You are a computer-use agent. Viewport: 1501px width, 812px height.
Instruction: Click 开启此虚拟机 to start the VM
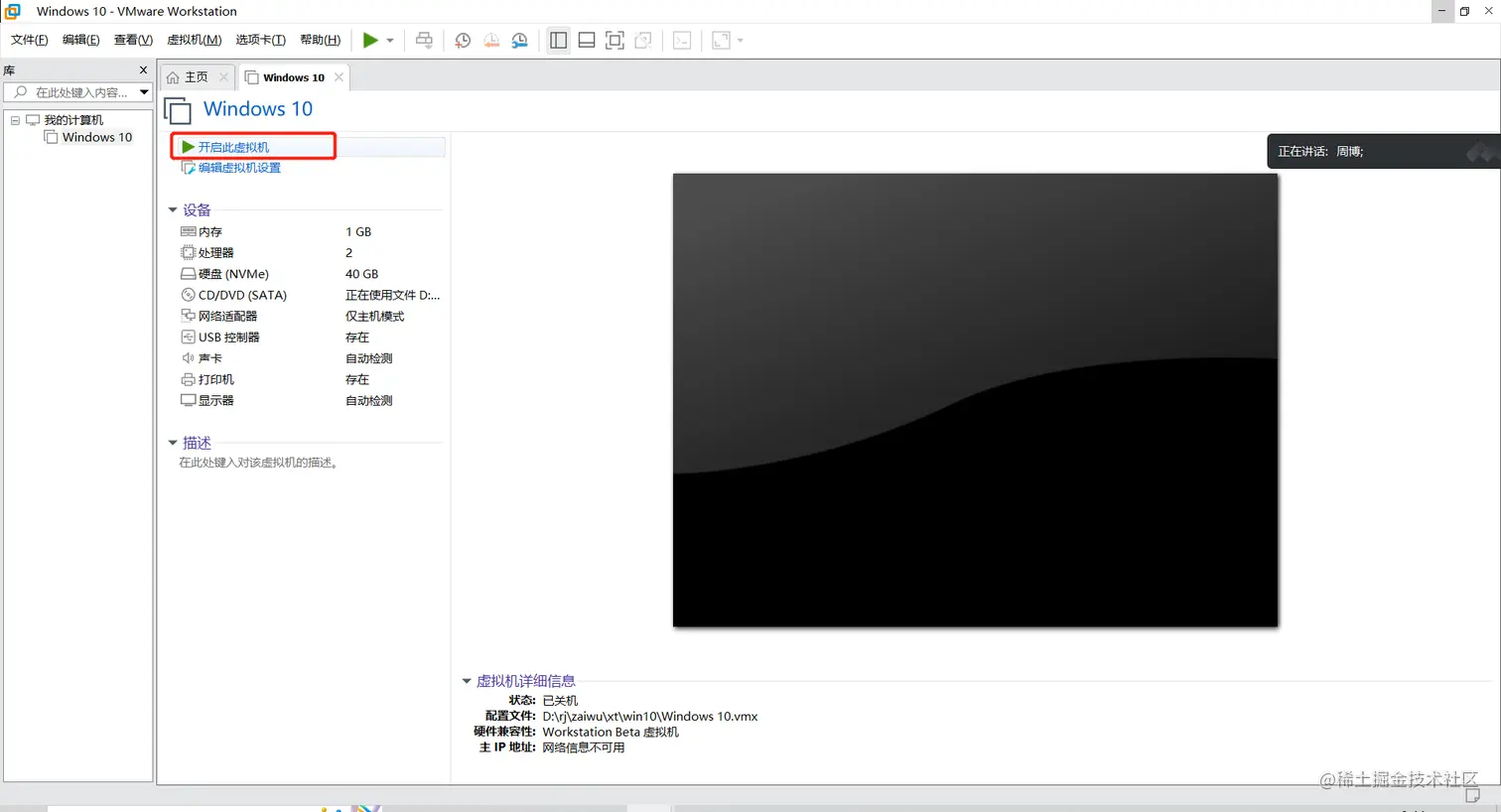coord(233,147)
